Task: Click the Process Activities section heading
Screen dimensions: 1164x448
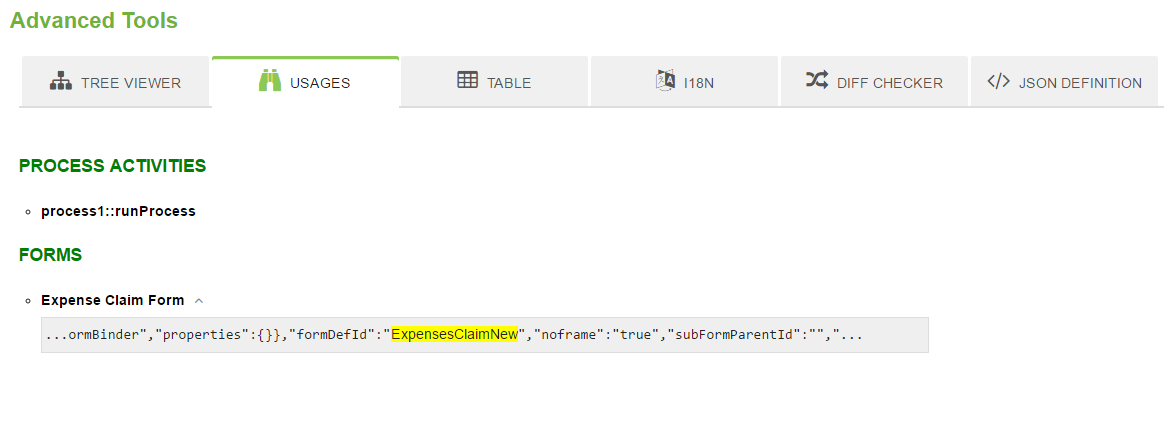Action: point(112,166)
